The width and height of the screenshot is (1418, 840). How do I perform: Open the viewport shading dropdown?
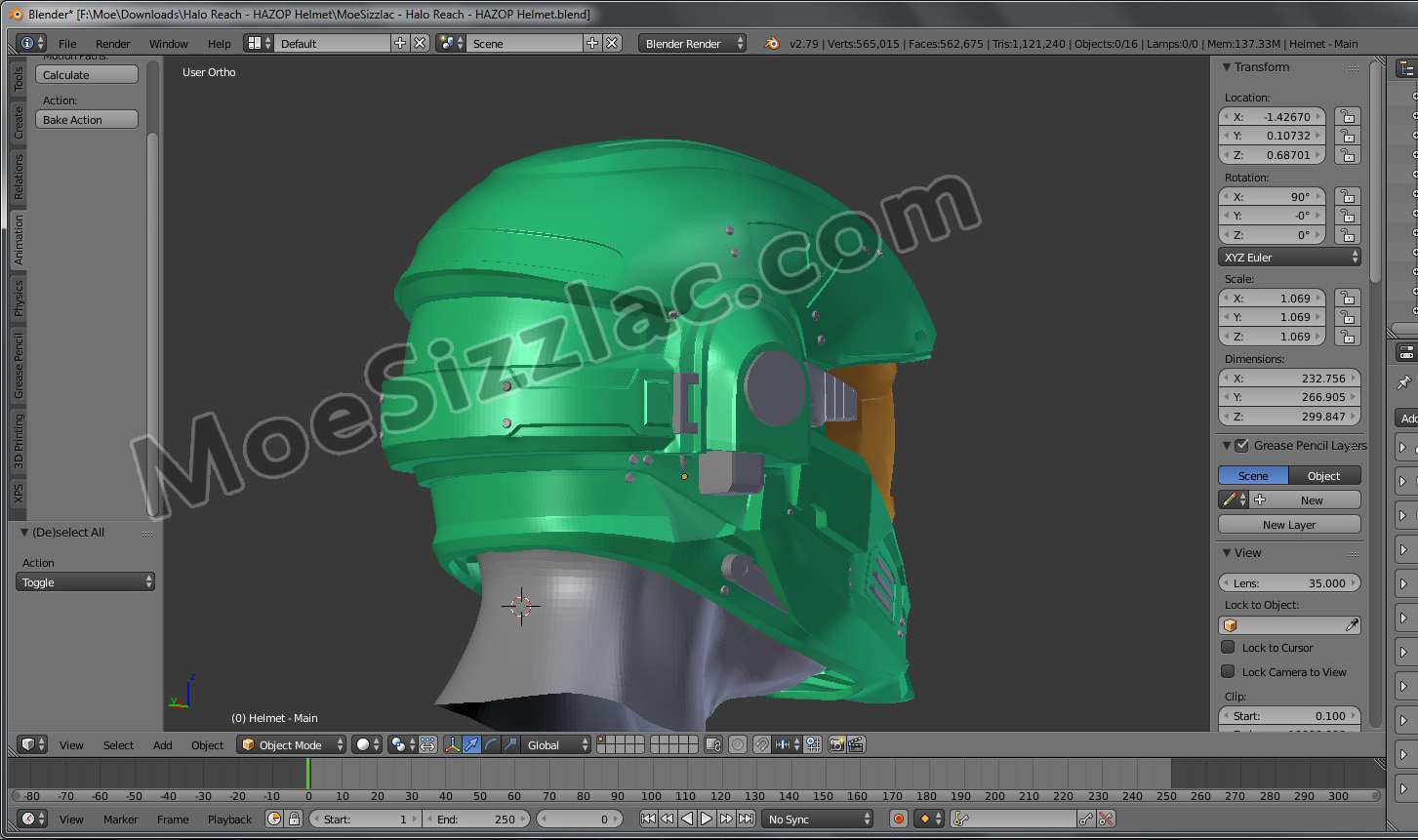pyautogui.click(x=367, y=744)
